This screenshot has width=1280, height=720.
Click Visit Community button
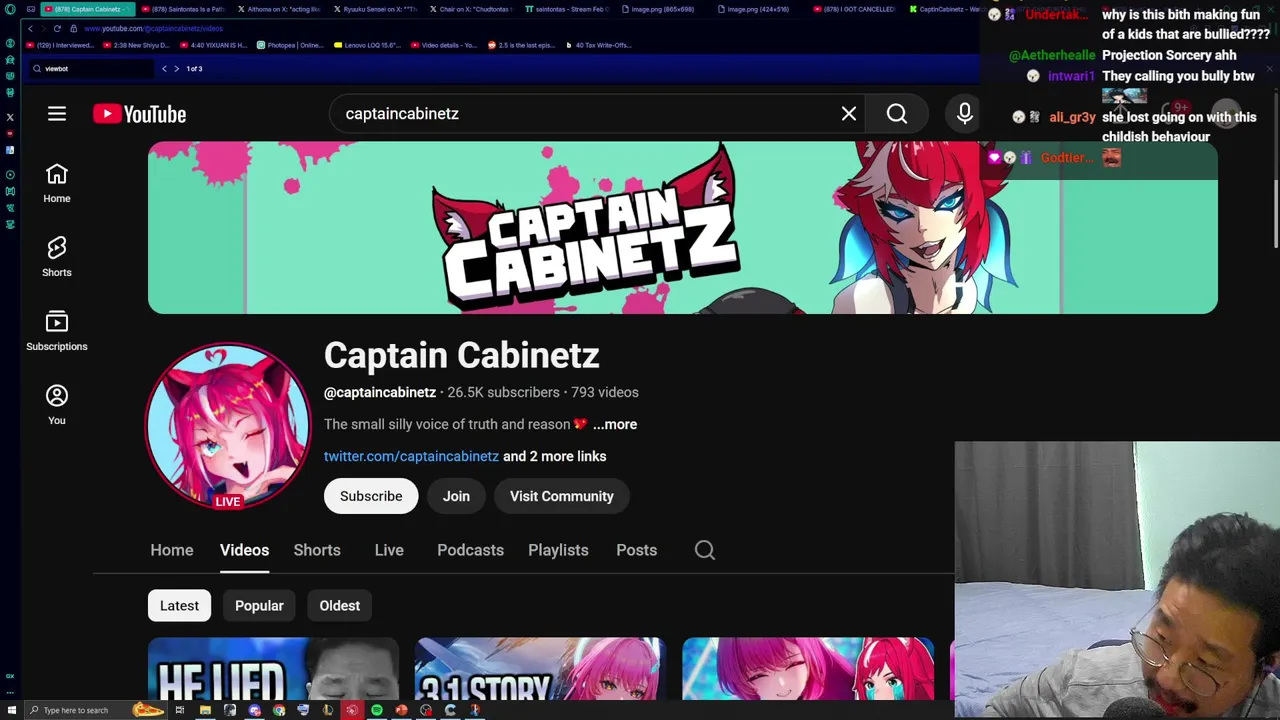[x=562, y=496]
